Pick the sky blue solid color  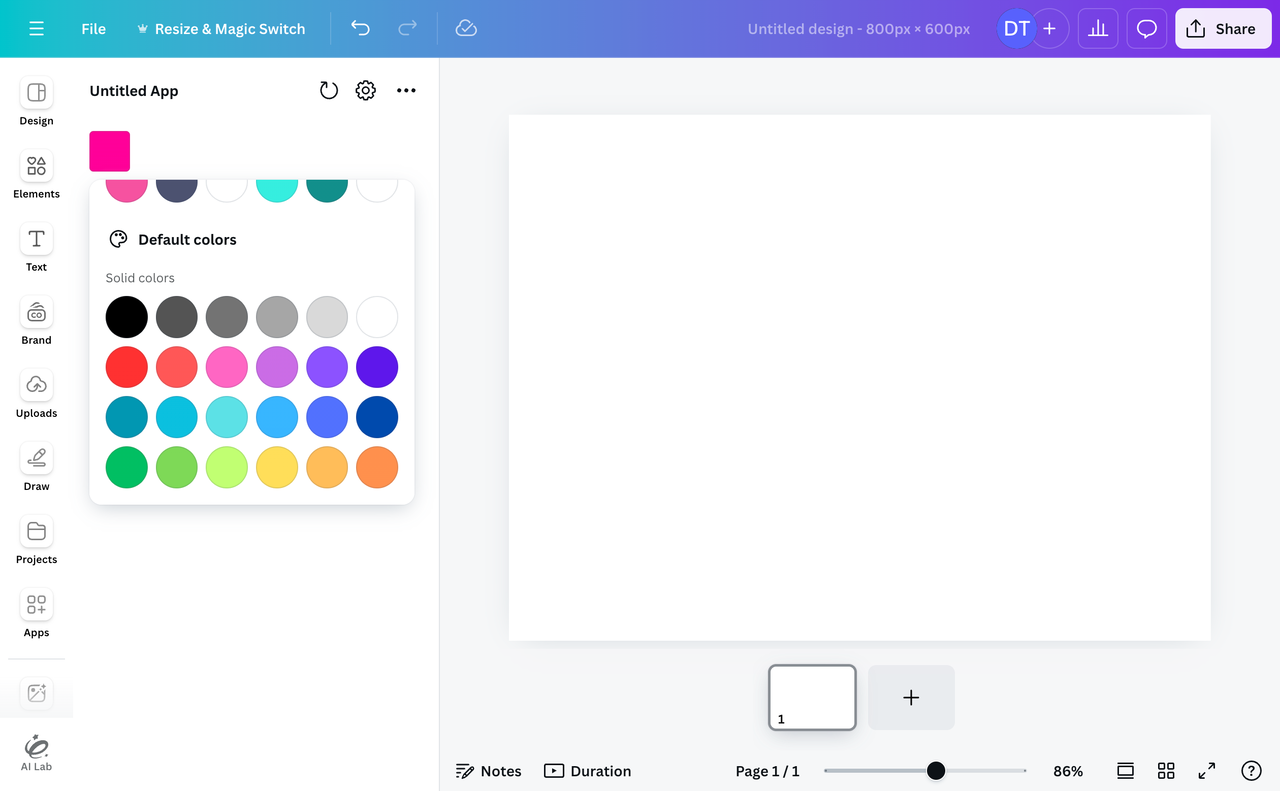pos(277,417)
